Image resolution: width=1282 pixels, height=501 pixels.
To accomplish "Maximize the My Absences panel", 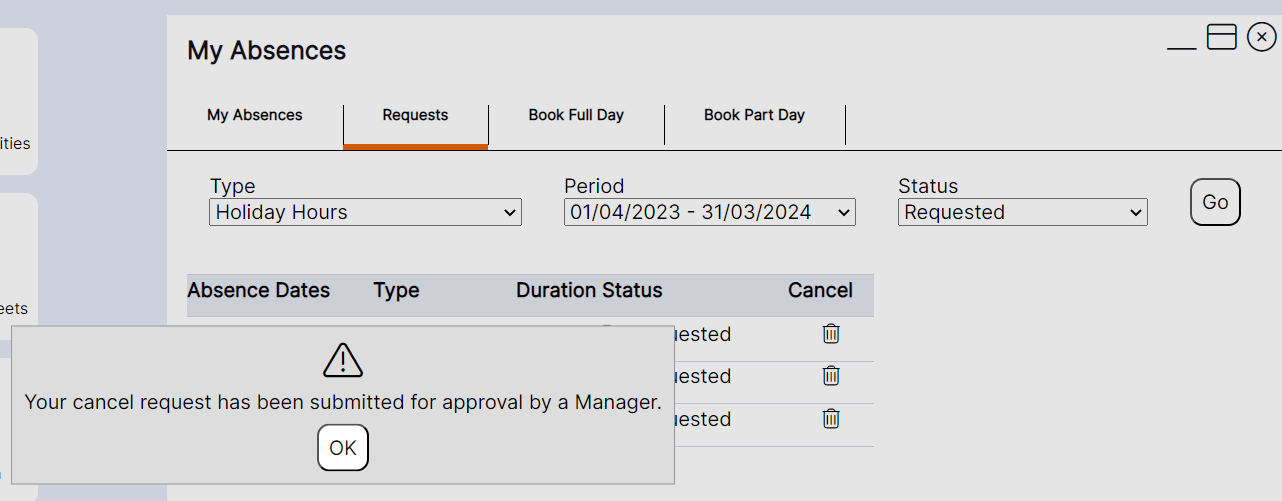I will coord(1222,37).
